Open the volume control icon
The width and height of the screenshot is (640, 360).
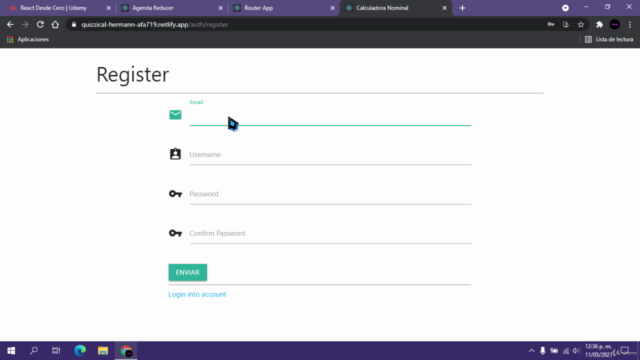[576, 351]
